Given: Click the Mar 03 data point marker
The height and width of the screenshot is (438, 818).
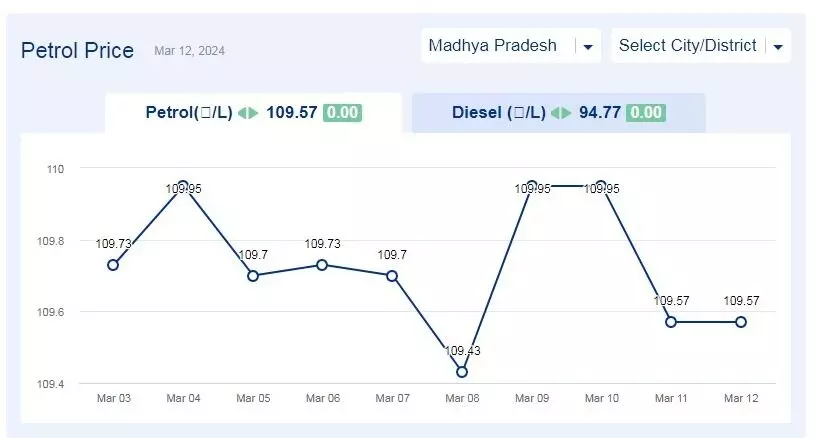Looking at the screenshot, I should coord(113,265).
